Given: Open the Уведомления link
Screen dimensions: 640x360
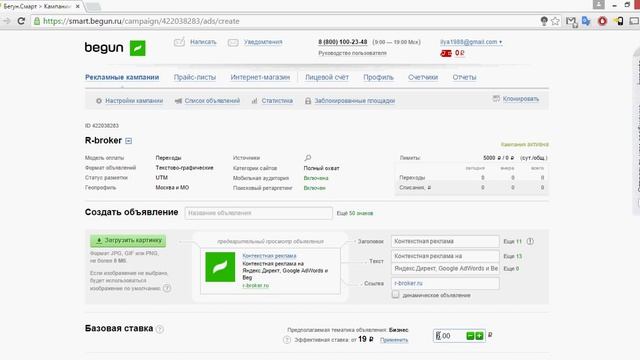Looking at the screenshot, I should point(263,42).
